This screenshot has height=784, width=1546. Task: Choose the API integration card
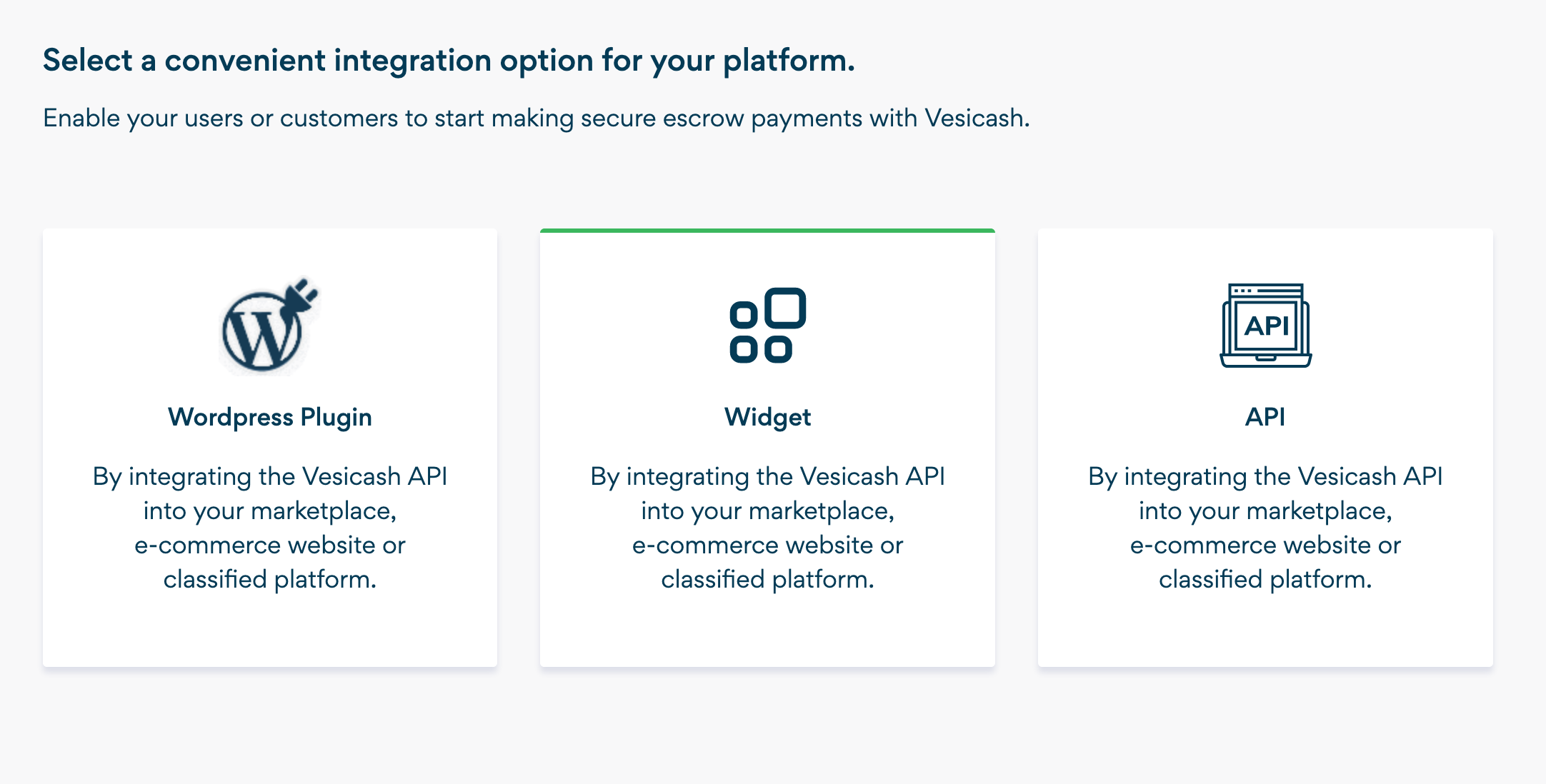(x=1265, y=448)
